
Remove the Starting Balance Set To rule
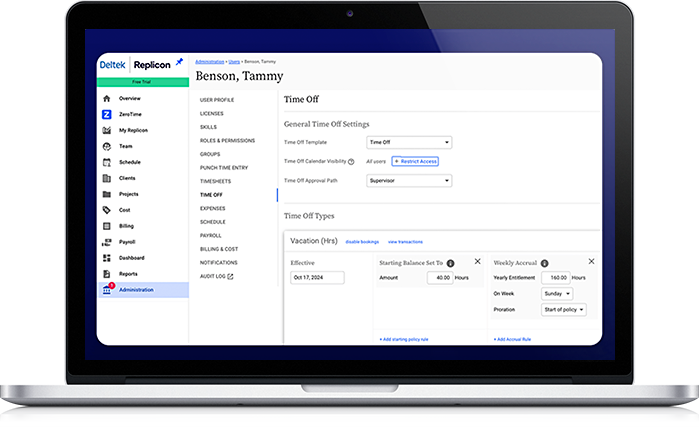477,262
